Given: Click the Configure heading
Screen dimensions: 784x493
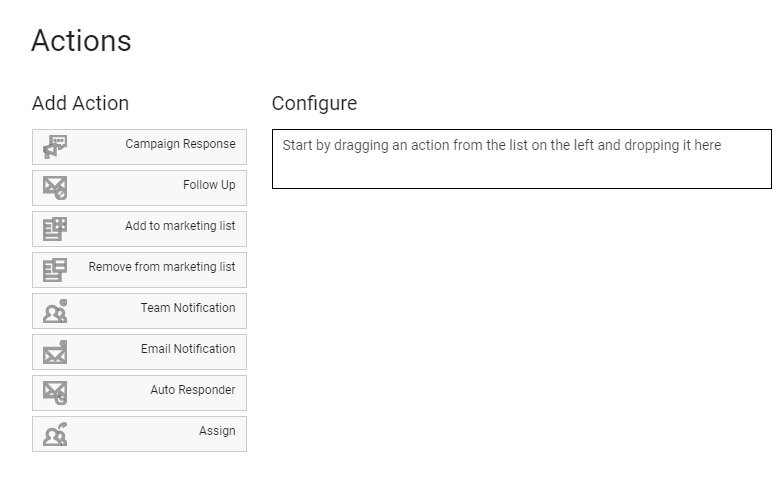Looking at the screenshot, I should [x=314, y=104].
